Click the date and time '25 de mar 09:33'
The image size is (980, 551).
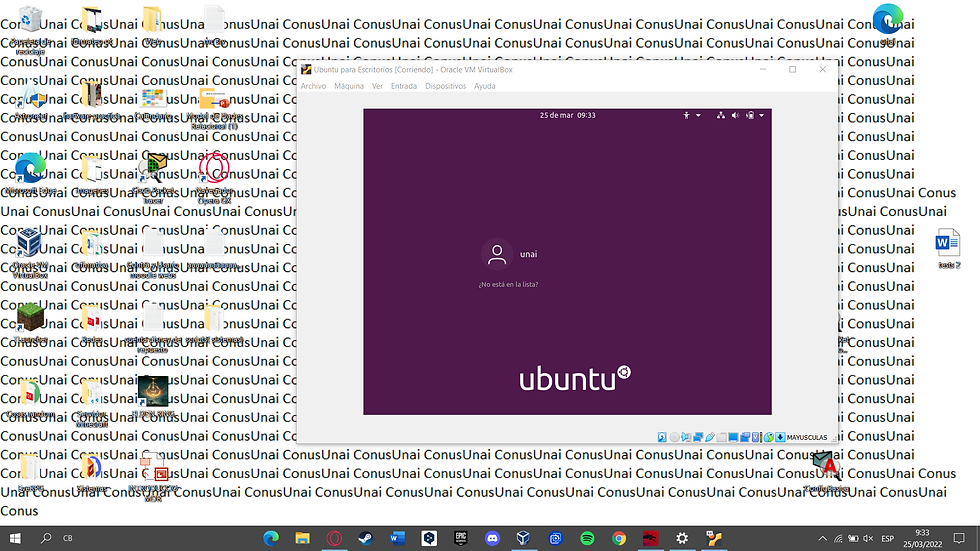(x=568, y=116)
